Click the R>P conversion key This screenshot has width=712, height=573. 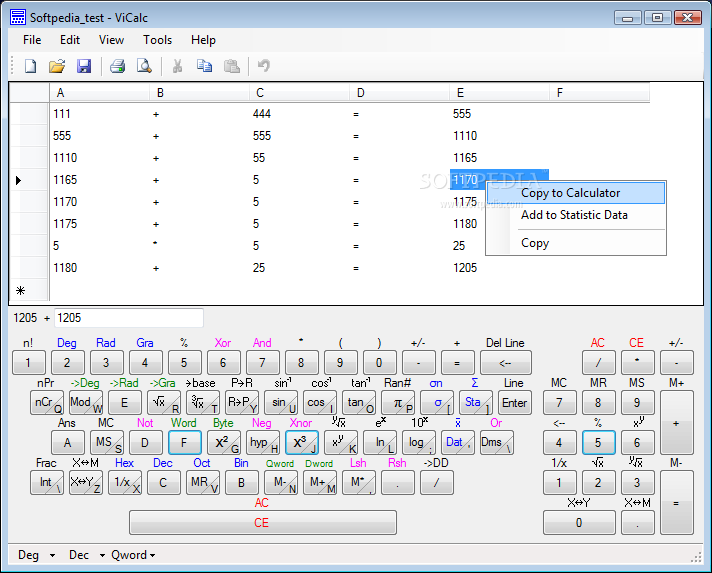coord(242,403)
